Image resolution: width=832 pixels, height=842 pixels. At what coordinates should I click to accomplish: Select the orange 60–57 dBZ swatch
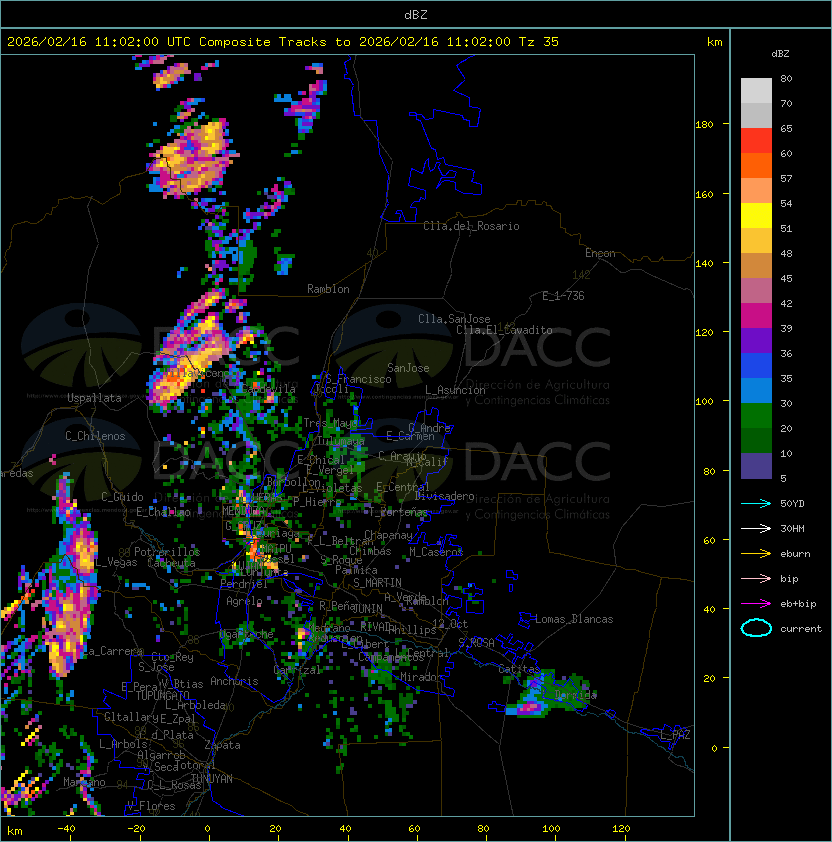click(x=756, y=166)
